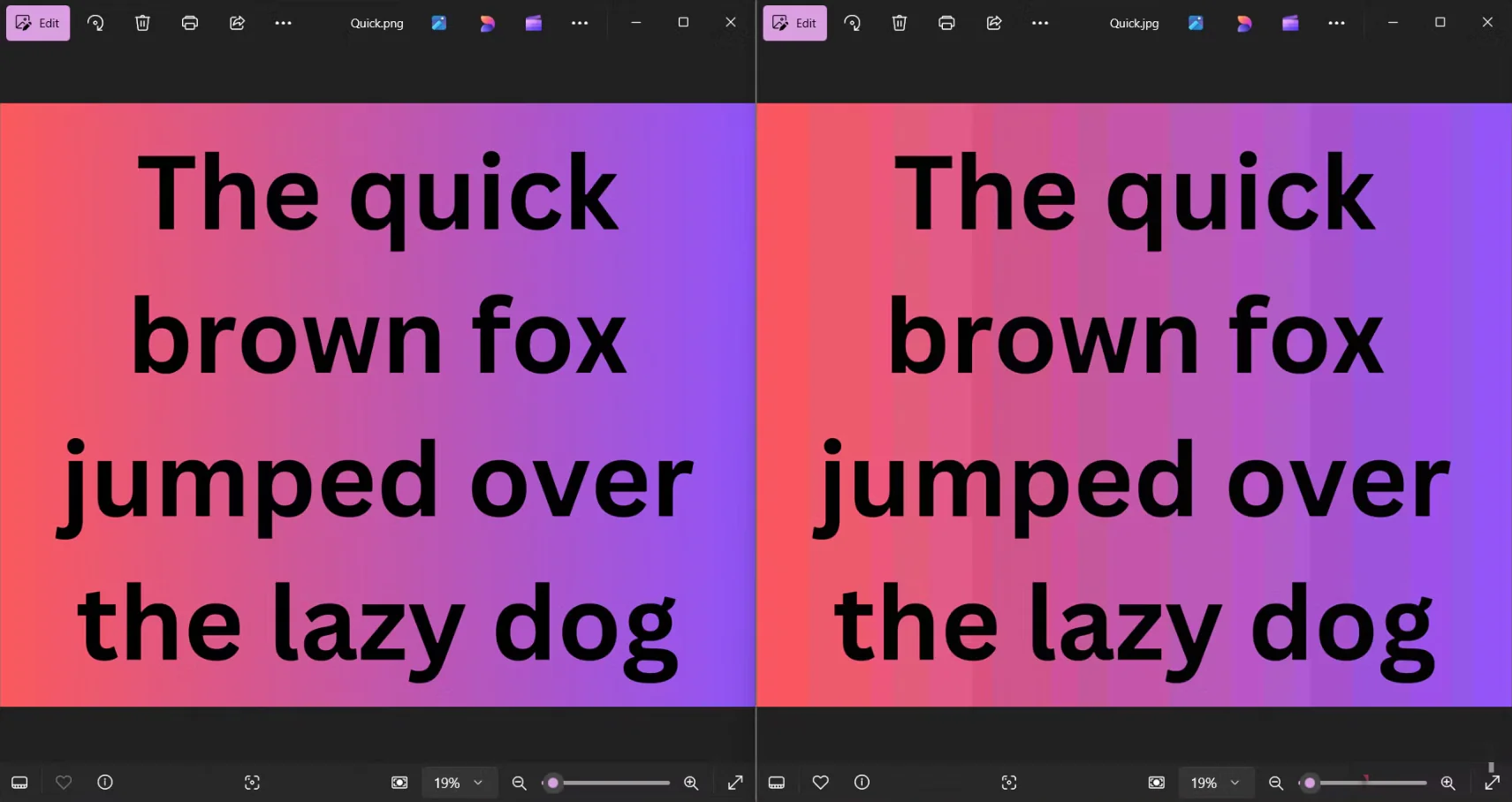The image size is (1512, 802).
Task: Open See more menu in Quick.png toolbar
Action: (283, 23)
